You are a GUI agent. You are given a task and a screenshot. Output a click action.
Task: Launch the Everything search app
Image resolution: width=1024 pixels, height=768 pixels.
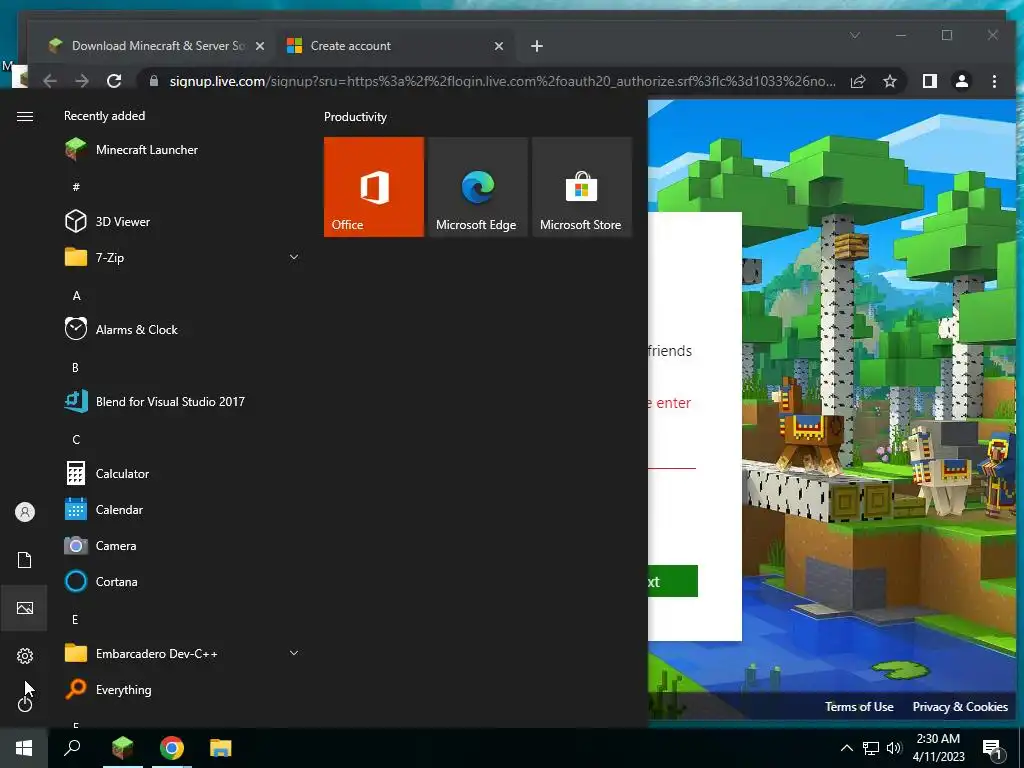[x=182, y=689]
